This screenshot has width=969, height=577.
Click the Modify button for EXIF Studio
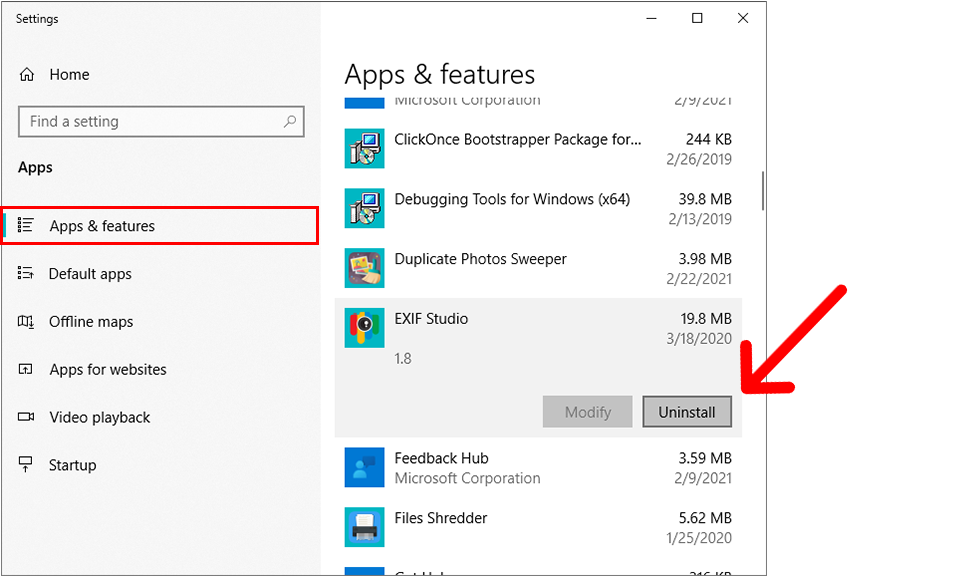pos(588,412)
